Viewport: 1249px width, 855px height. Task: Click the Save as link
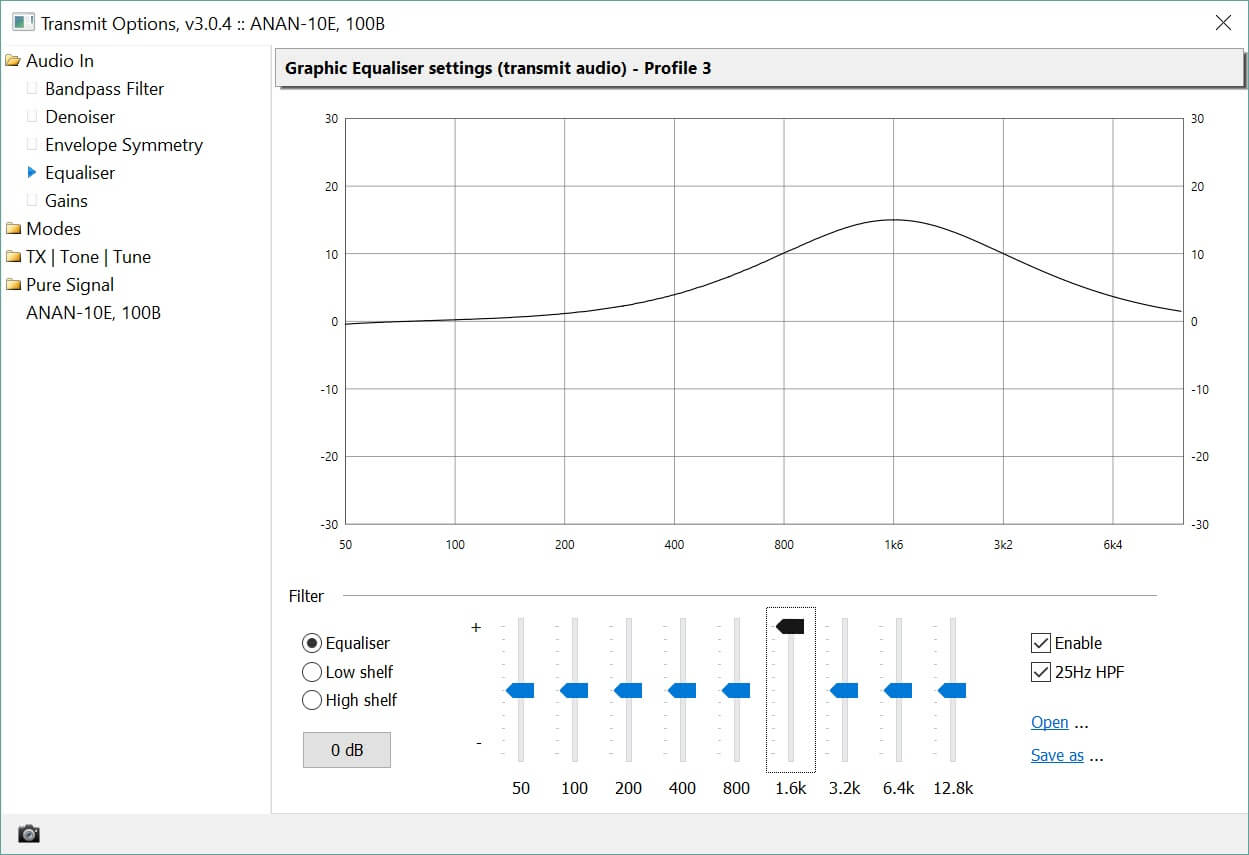(1057, 756)
